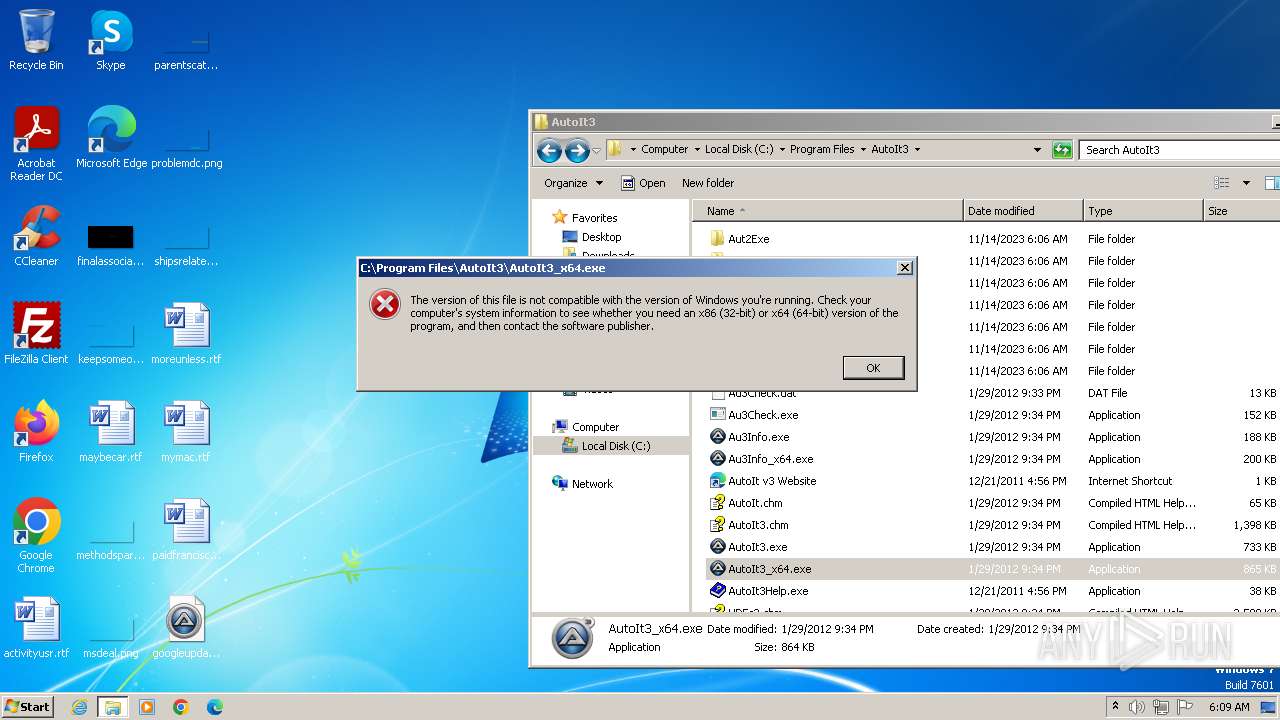1280x720 pixels.
Task: Show hidden tray icons arrow
Action: [1115, 706]
